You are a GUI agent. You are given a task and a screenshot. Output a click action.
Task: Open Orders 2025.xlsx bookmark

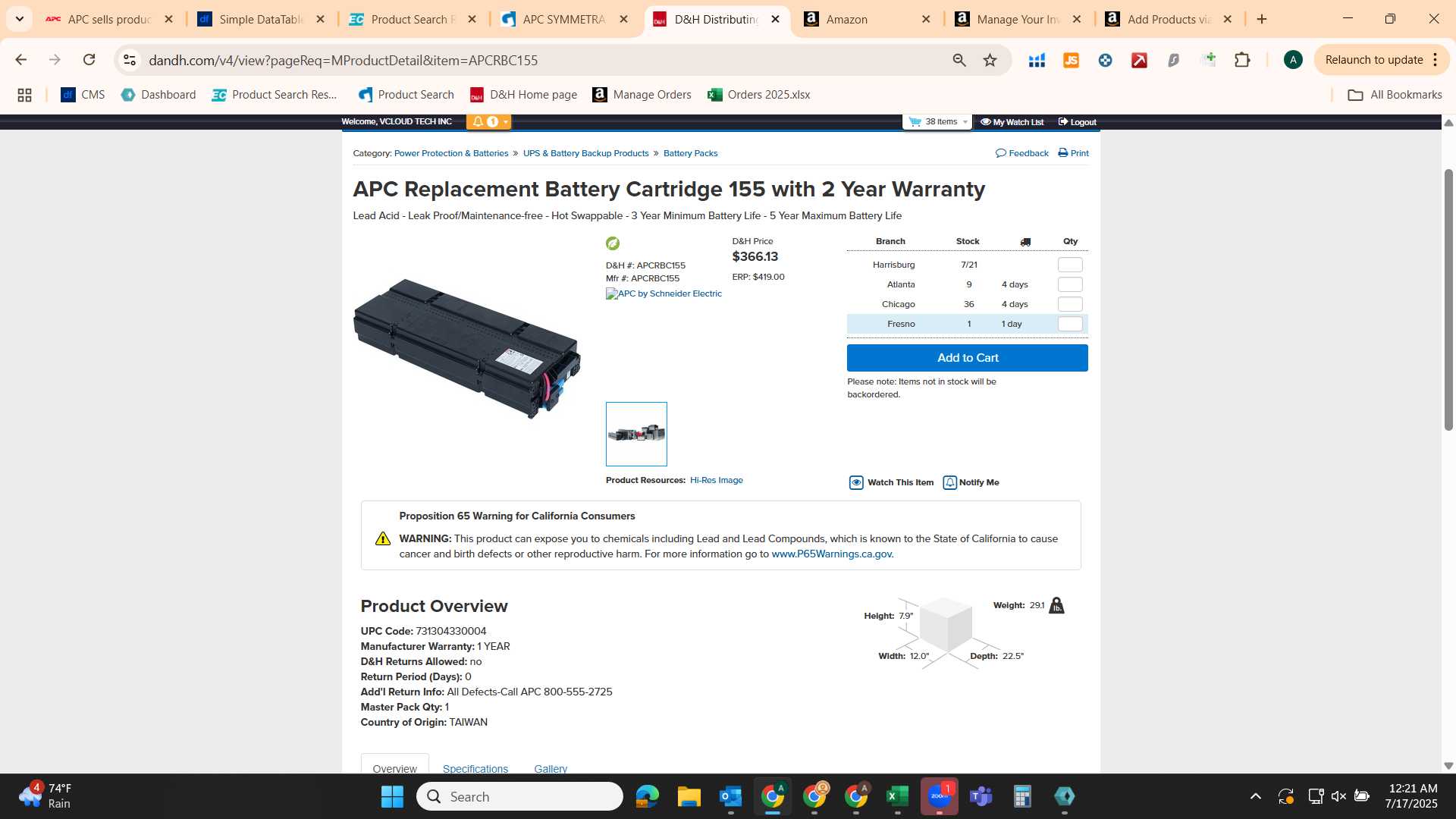pos(758,95)
